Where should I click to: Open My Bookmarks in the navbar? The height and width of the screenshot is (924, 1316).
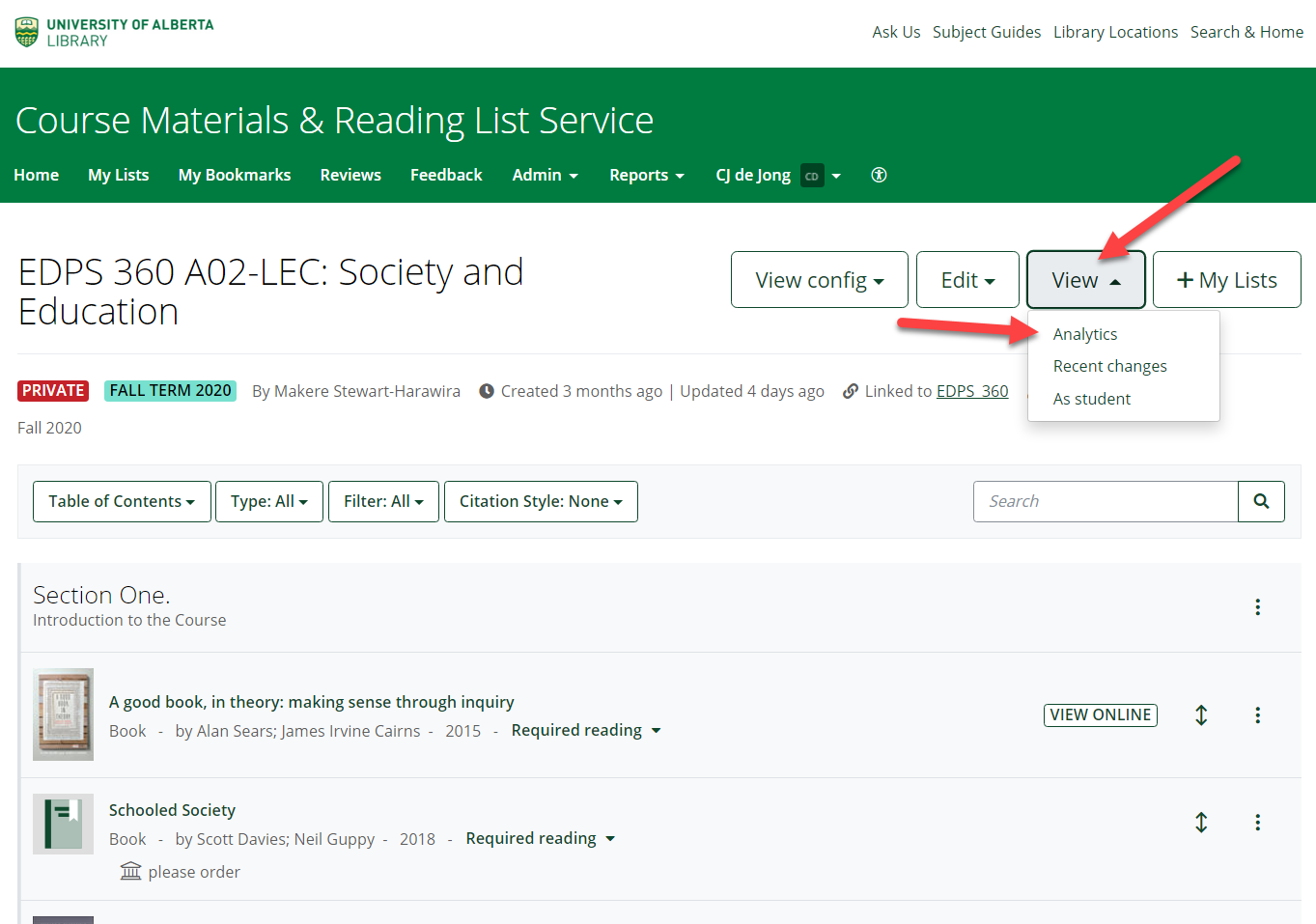235,175
